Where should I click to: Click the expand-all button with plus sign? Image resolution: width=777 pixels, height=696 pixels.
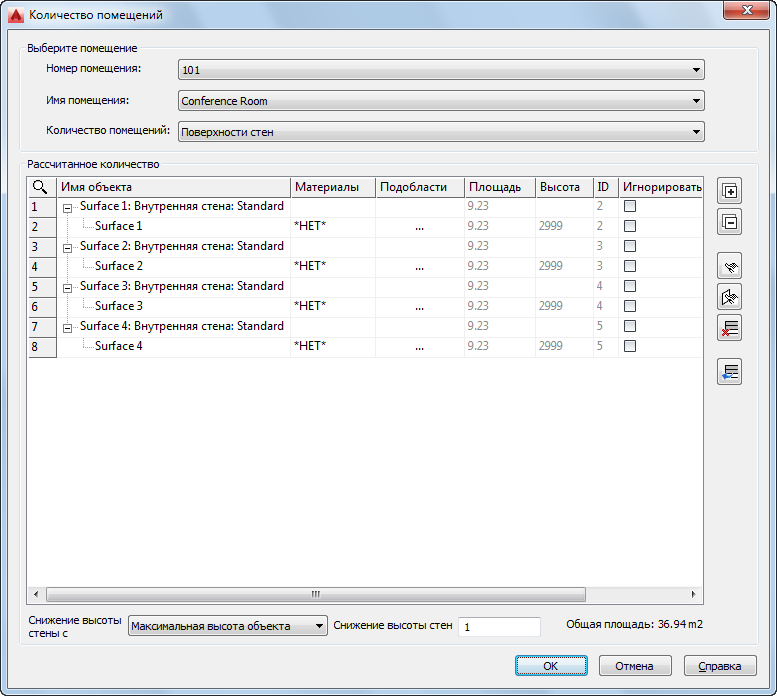[729, 191]
